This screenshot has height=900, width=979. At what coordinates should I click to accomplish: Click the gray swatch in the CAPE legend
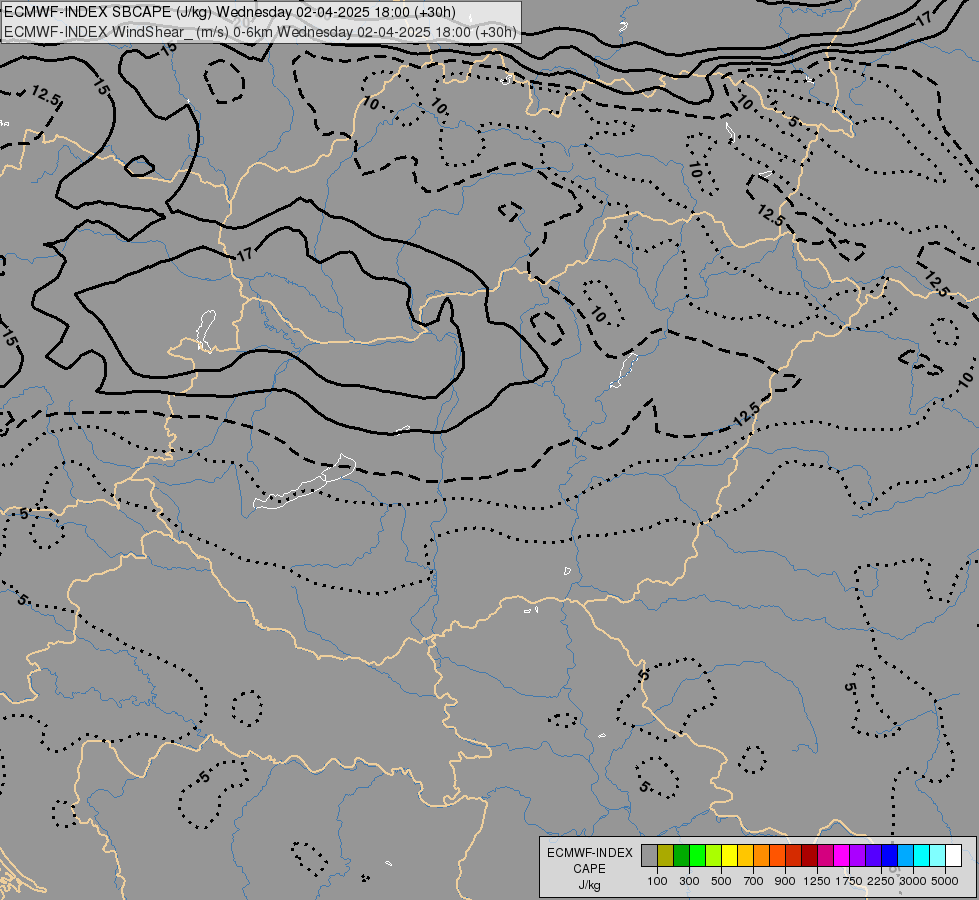tap(649, 855)
